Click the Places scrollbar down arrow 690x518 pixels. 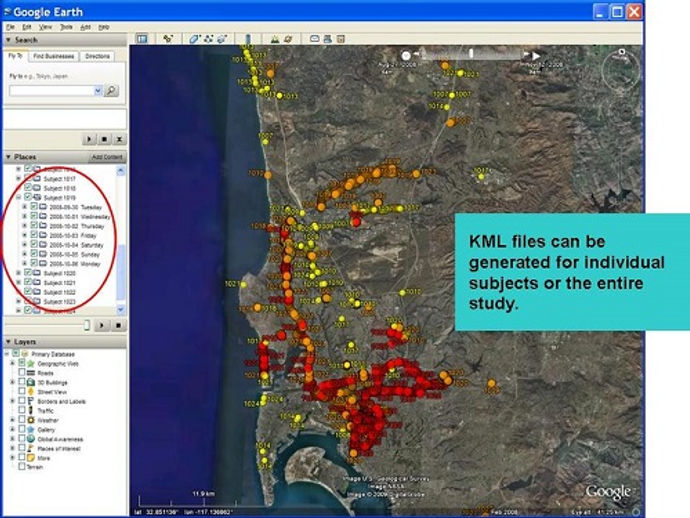[121, 309]
